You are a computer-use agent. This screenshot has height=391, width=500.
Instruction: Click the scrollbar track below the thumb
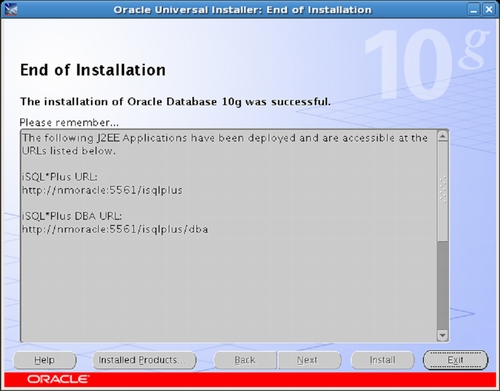442,285
